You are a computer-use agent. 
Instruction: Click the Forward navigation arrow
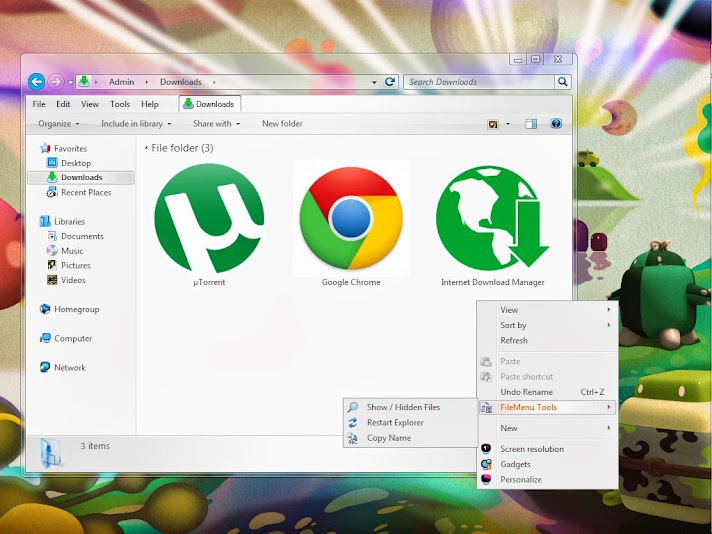pos(56,82)
